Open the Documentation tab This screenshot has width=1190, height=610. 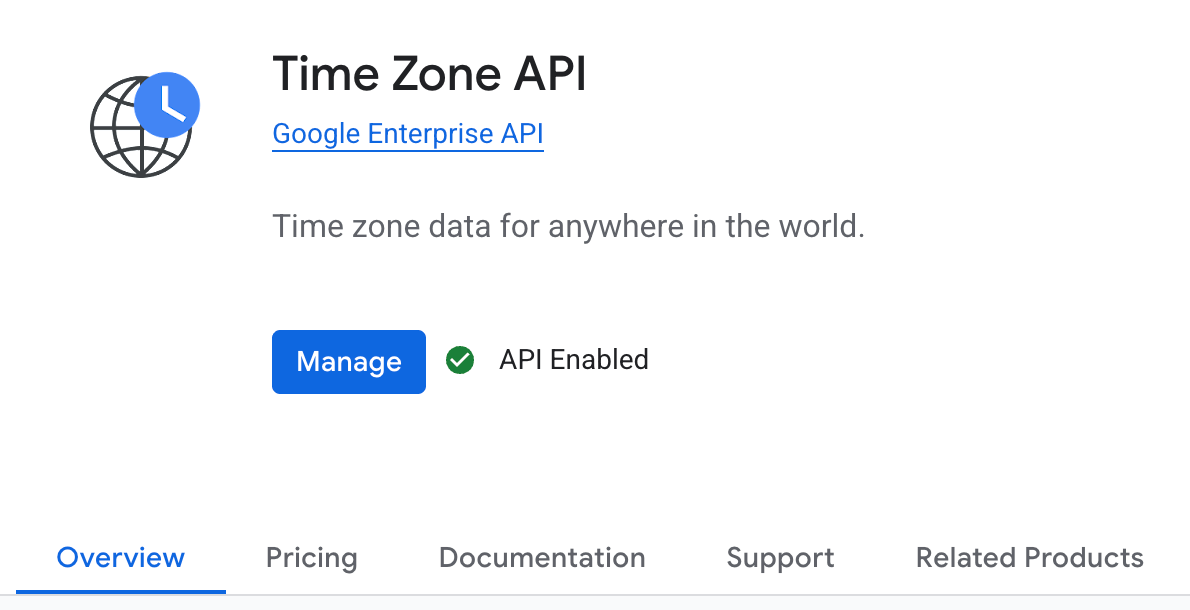(x=541, y=558)
